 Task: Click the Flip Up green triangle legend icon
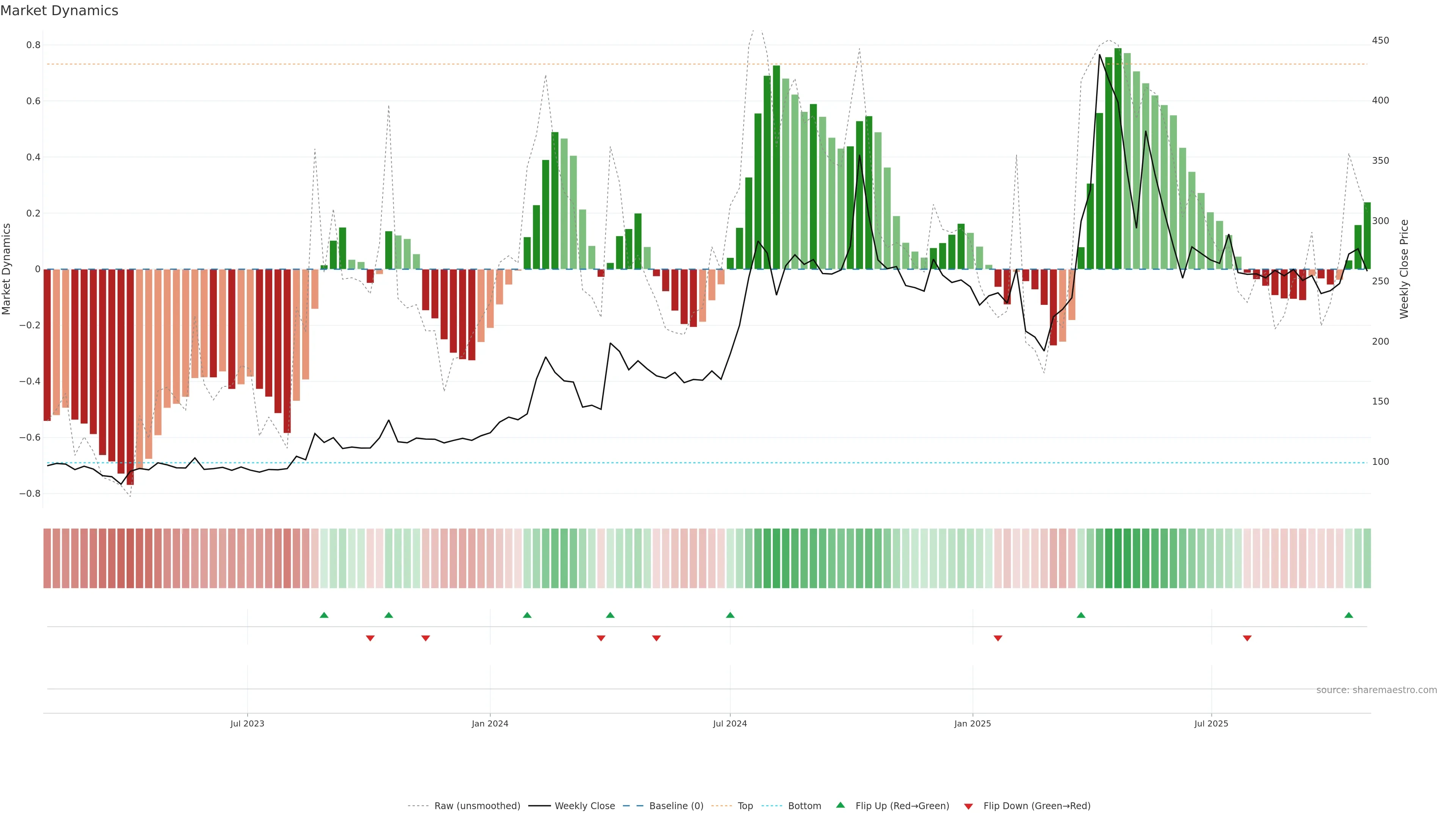coord(841,805)
